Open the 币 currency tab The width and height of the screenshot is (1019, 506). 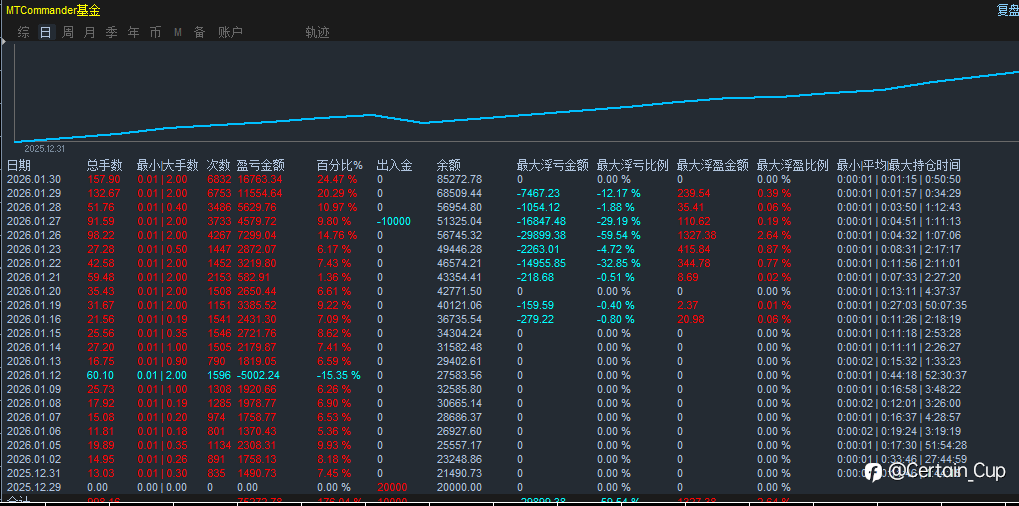155,32
